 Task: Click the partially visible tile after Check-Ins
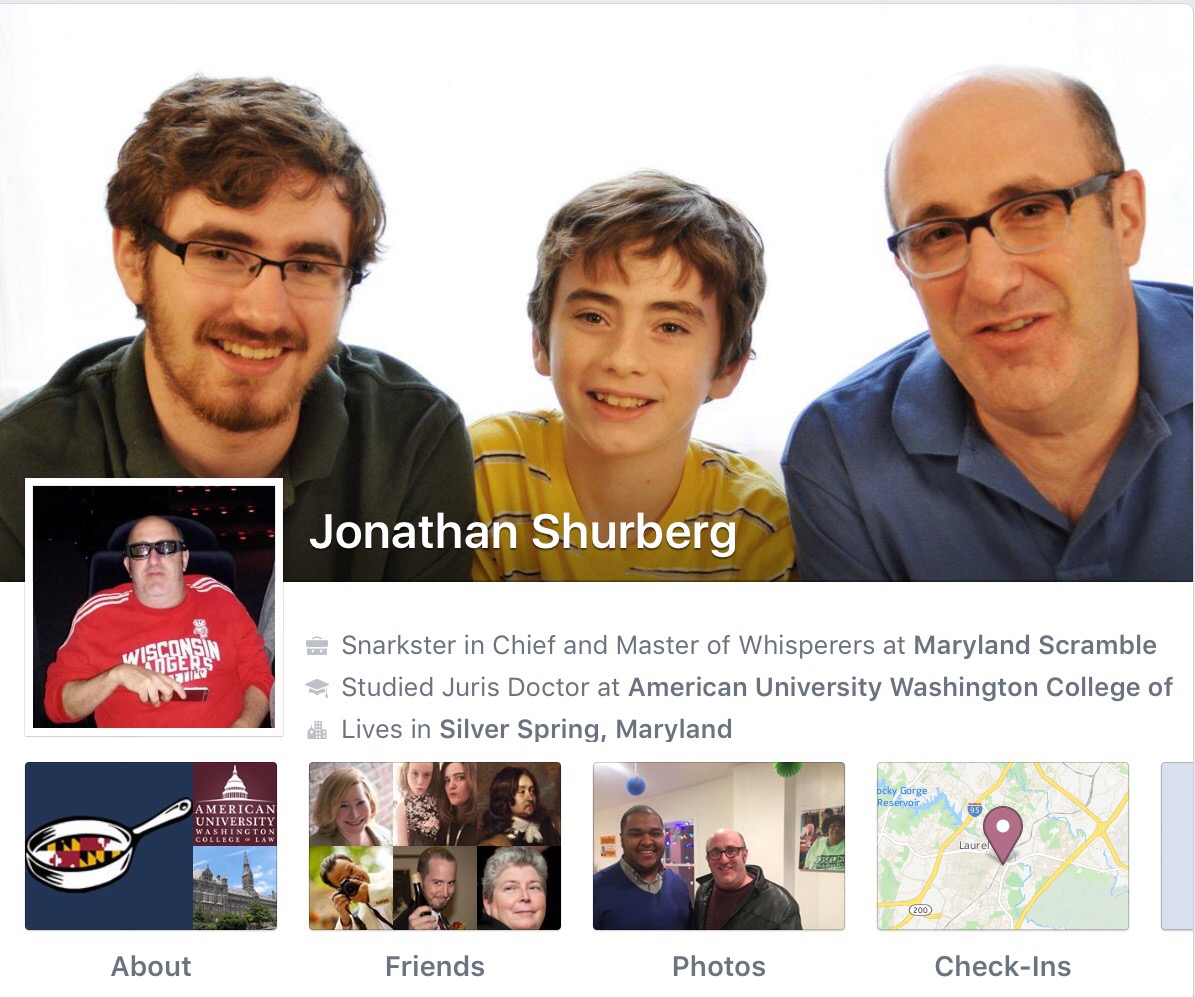coord(1177,845)
